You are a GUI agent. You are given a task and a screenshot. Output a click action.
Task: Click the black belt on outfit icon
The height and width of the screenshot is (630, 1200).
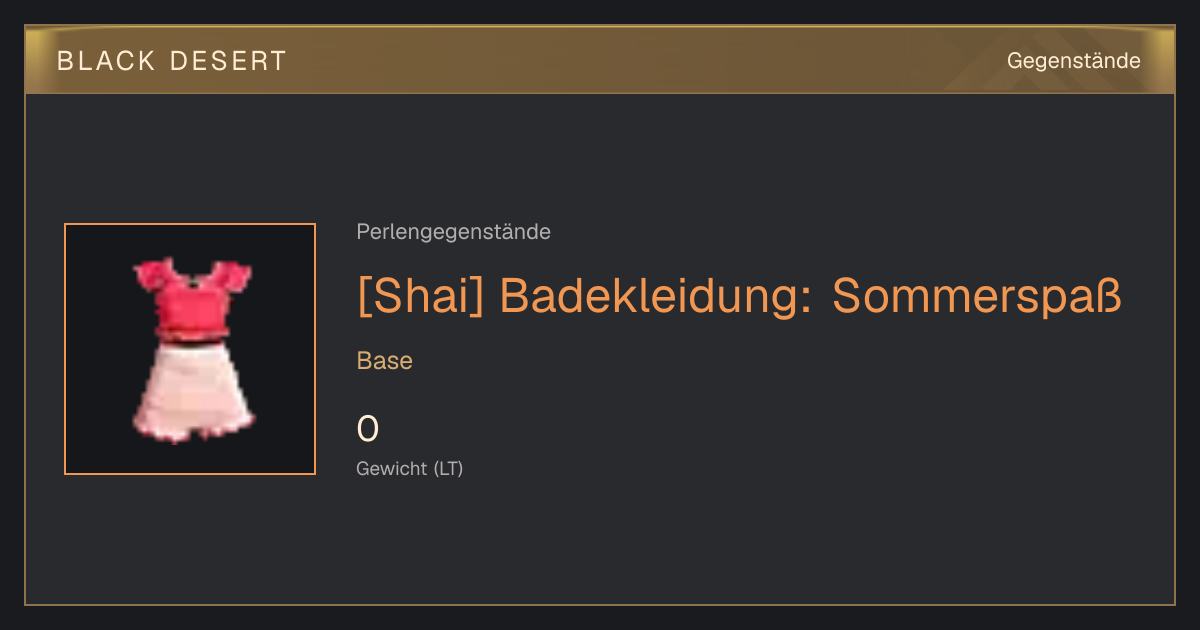[193, 345]
